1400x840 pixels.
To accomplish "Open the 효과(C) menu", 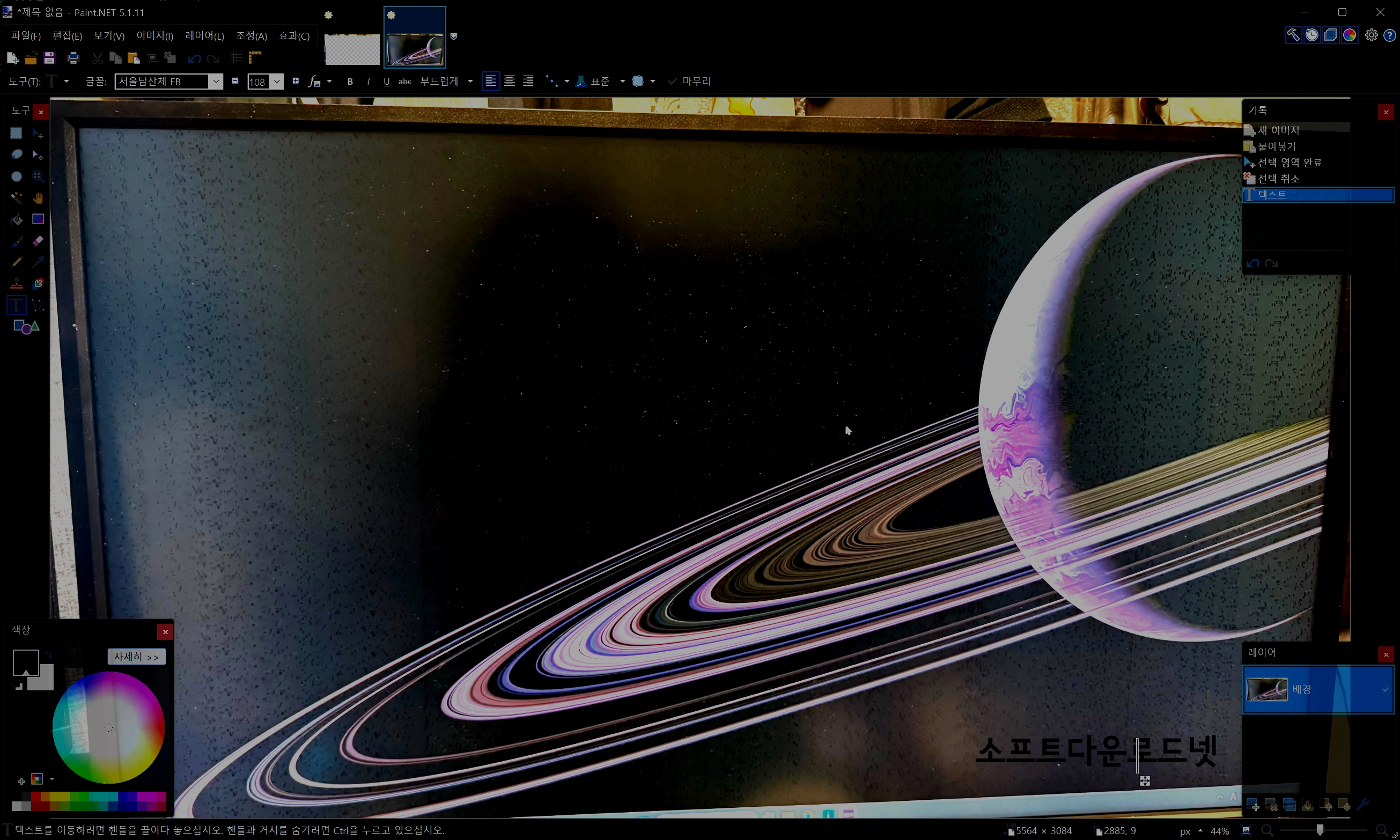I will tap(294, 36).
